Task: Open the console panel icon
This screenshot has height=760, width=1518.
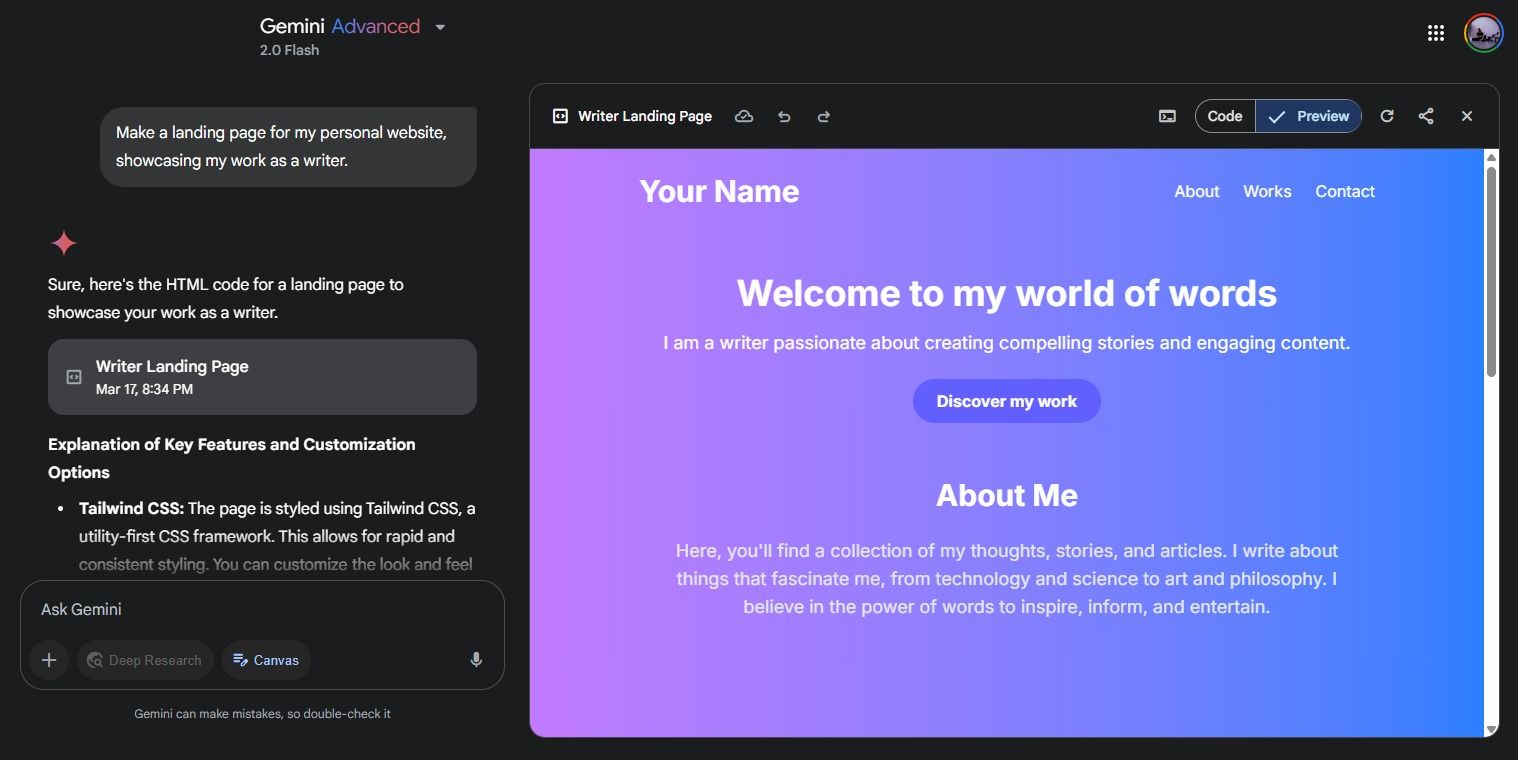Action: (1167, 117)
